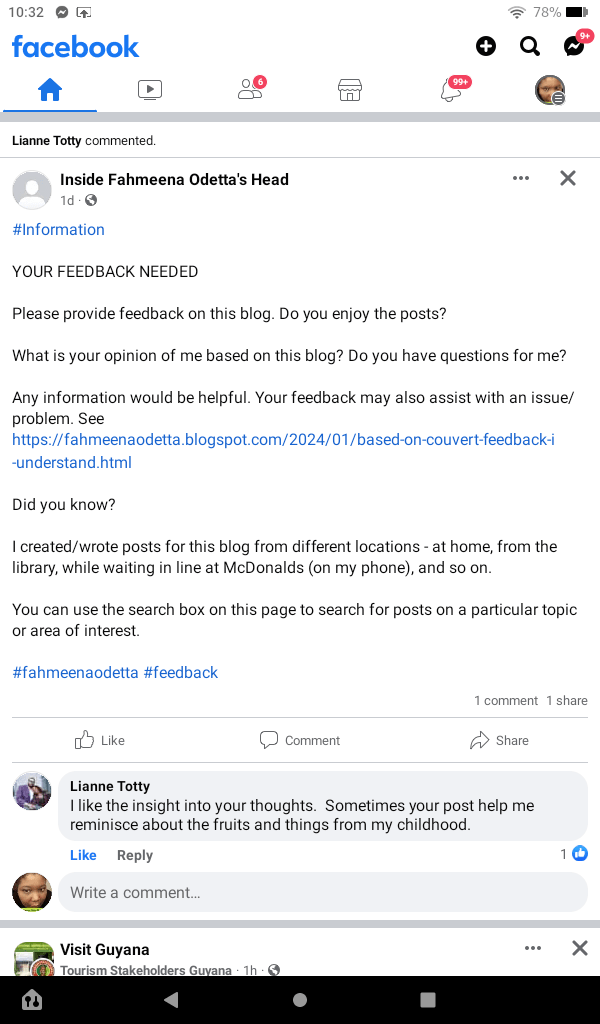Image resolution: width=600 pixels, height=1024 pixels.
Task: Open Messenger chats icon
Action: [574, 46]
